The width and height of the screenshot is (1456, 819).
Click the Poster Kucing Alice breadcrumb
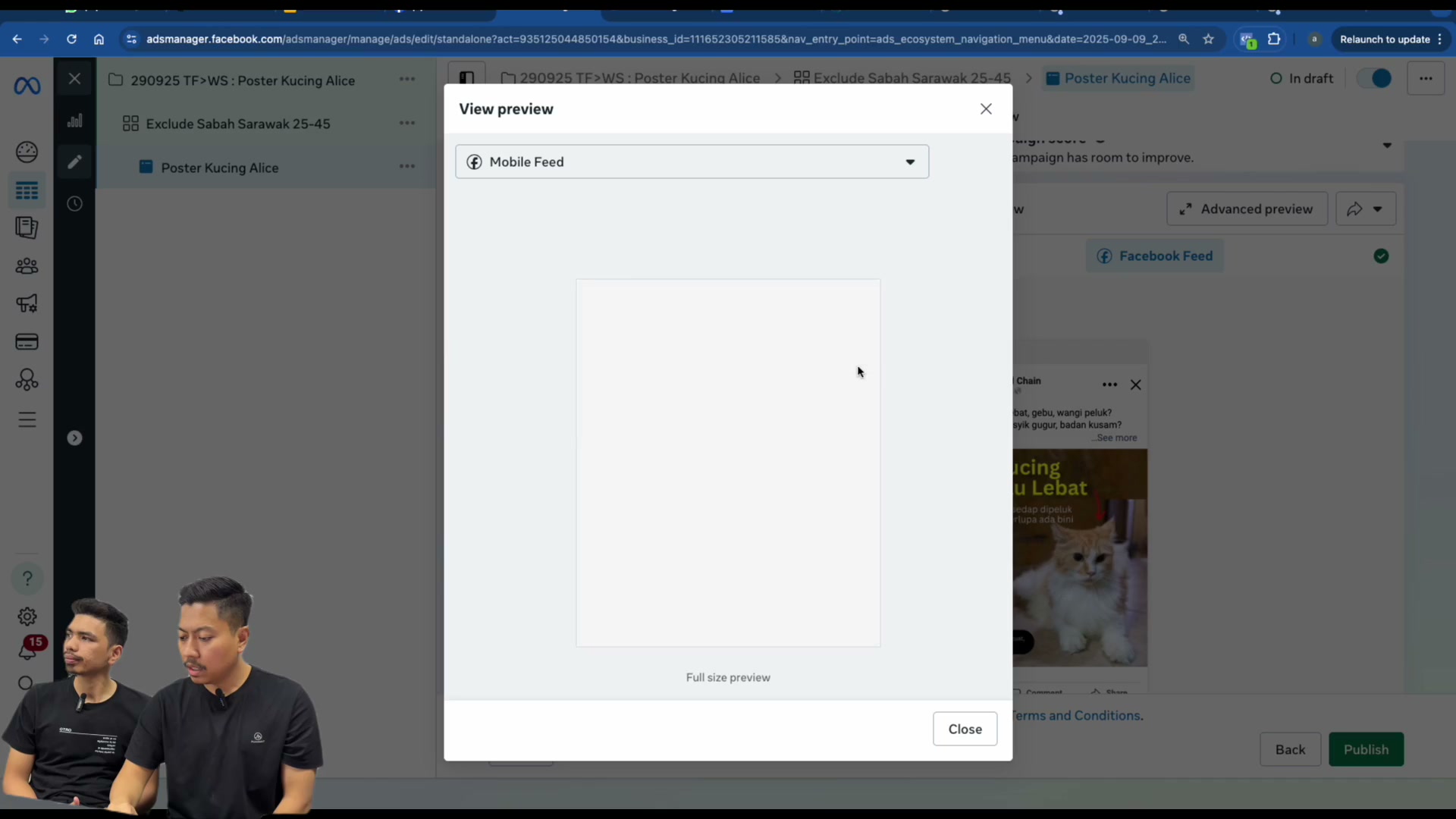1119,78
